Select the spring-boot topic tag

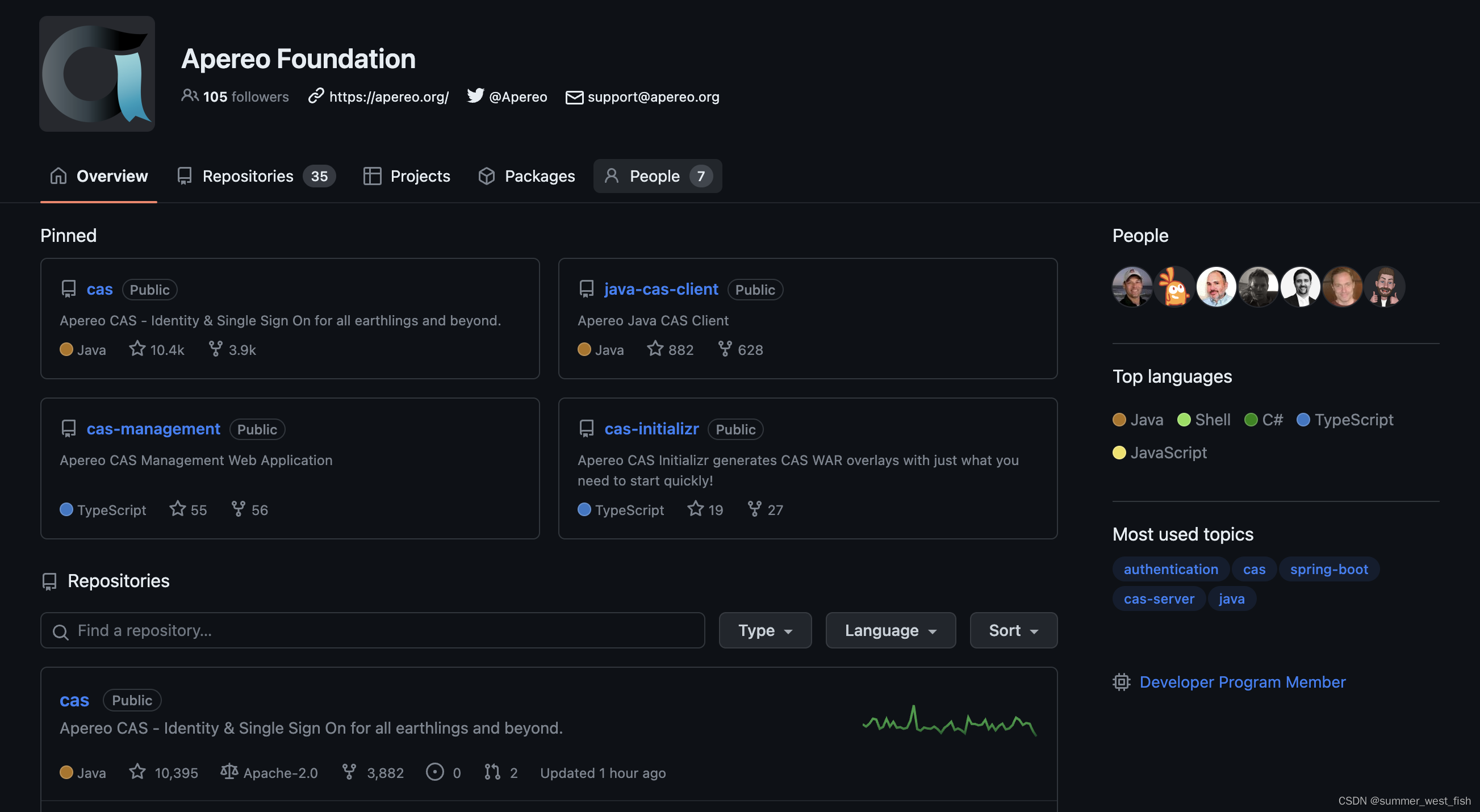tap(1328, 569)
